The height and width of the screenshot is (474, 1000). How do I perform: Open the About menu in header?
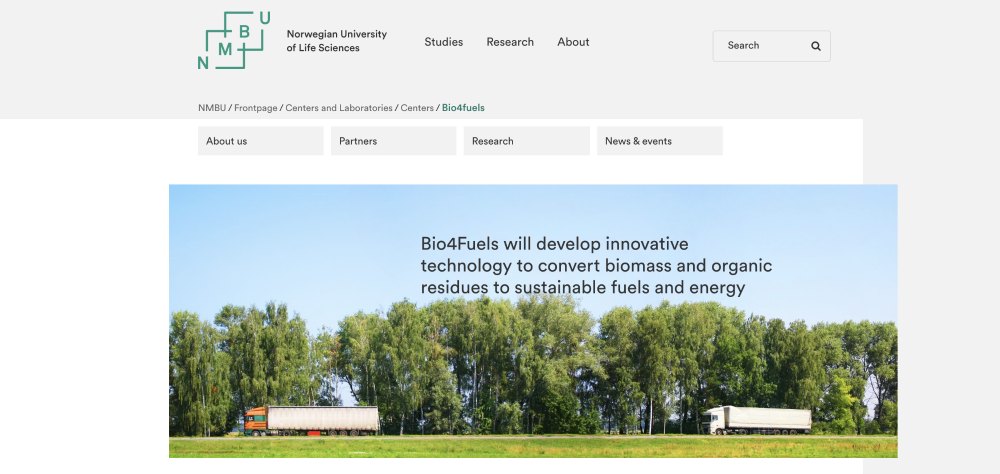[x=573, y=42]
